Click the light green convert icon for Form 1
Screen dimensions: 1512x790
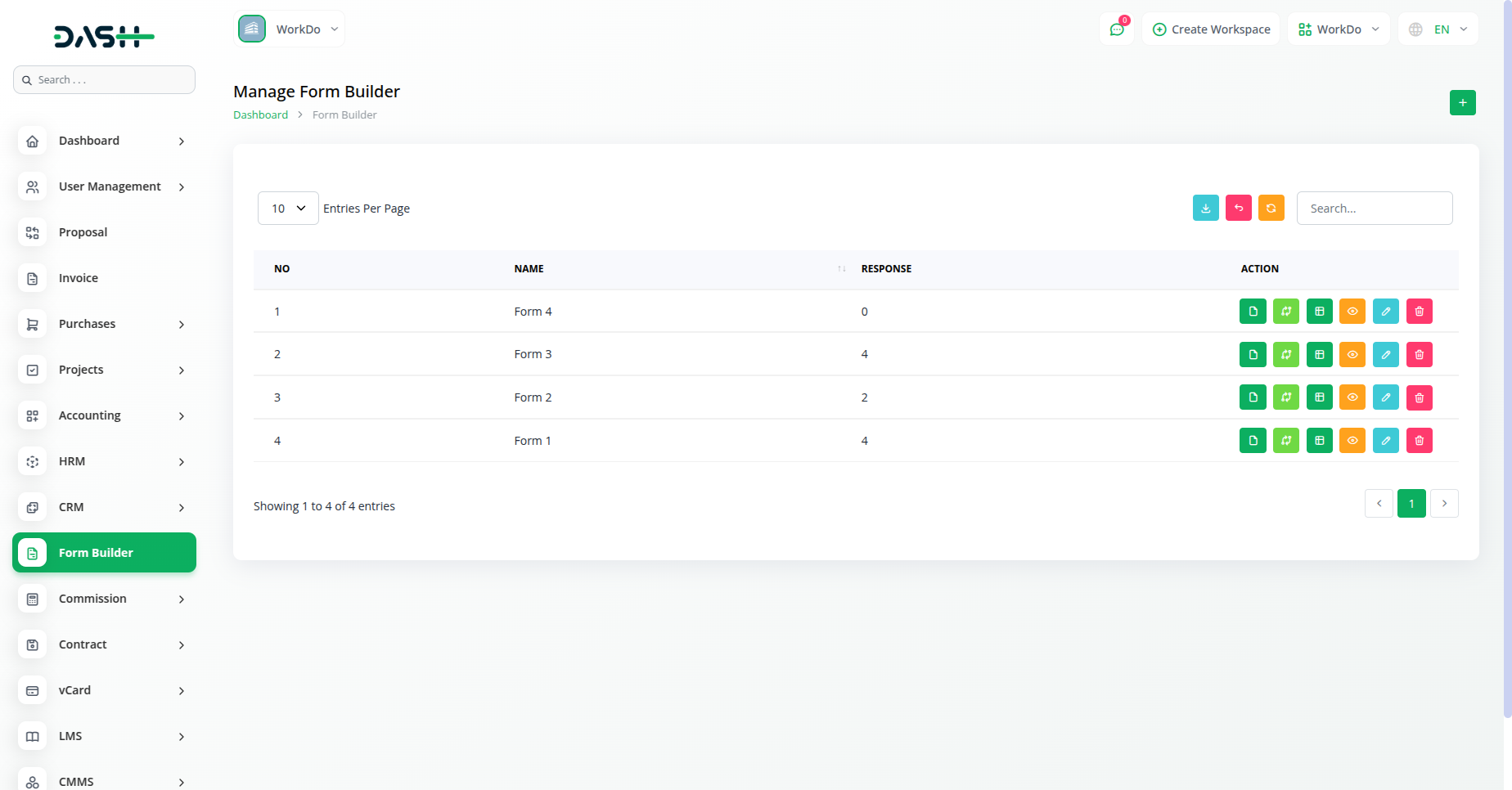point(1285,441)
